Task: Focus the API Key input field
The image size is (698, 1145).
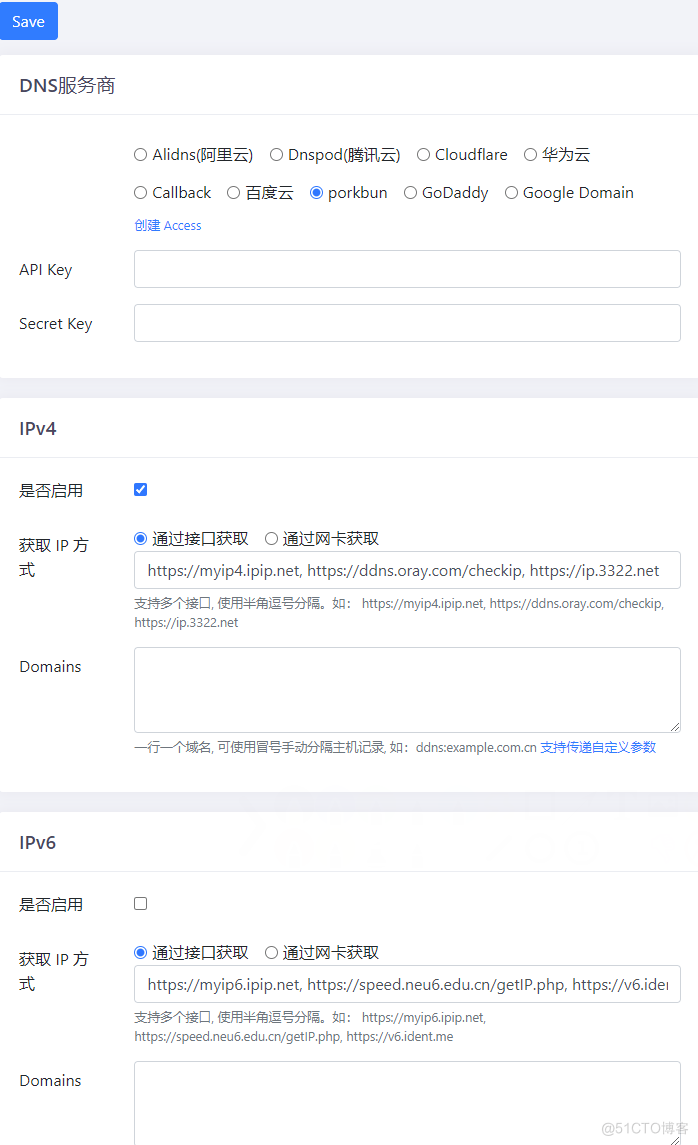Action: click(407, 269)
